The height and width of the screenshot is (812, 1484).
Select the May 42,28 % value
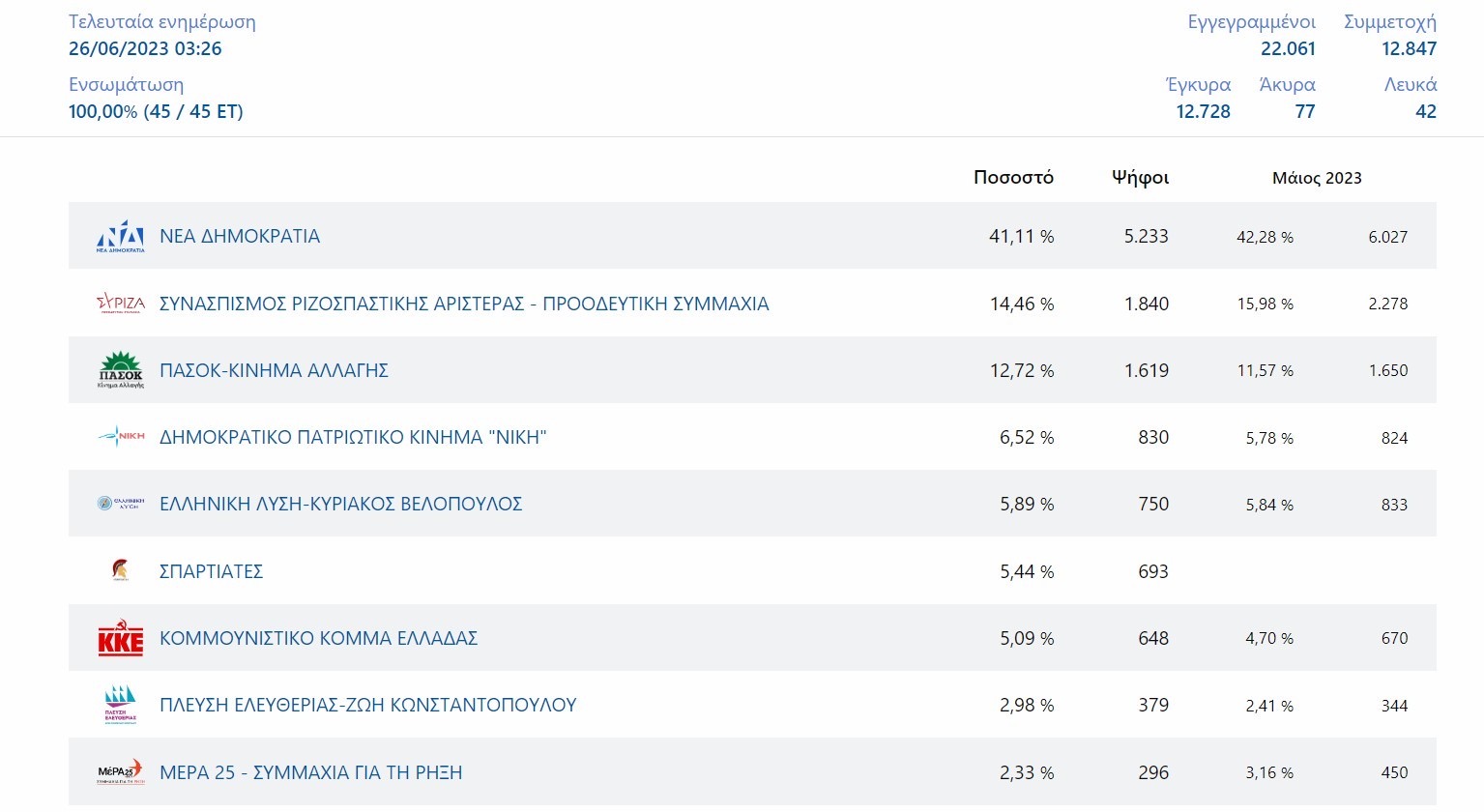(x=1265, y=237)
